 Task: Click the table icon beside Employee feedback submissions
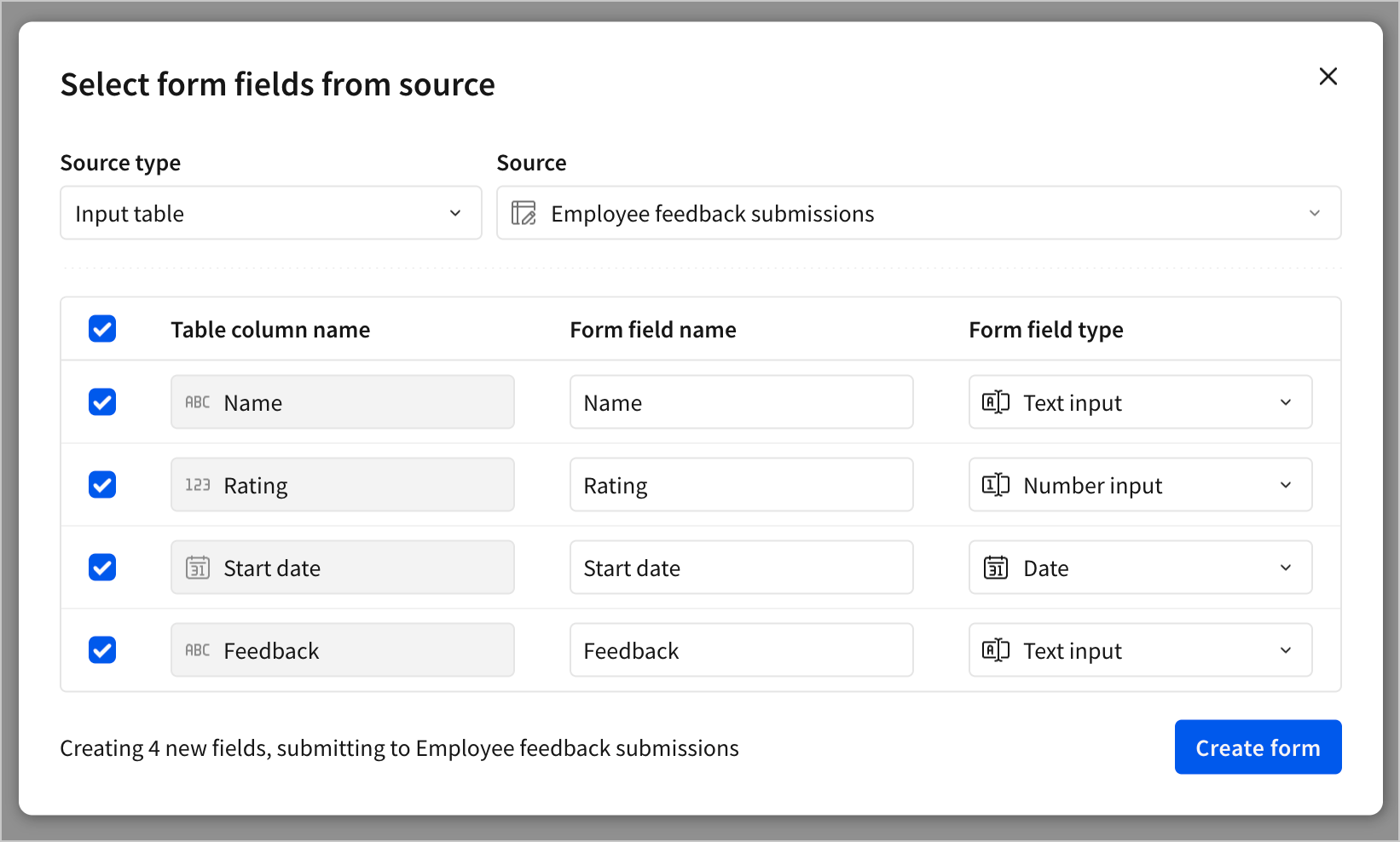click(x=523, y=213)
